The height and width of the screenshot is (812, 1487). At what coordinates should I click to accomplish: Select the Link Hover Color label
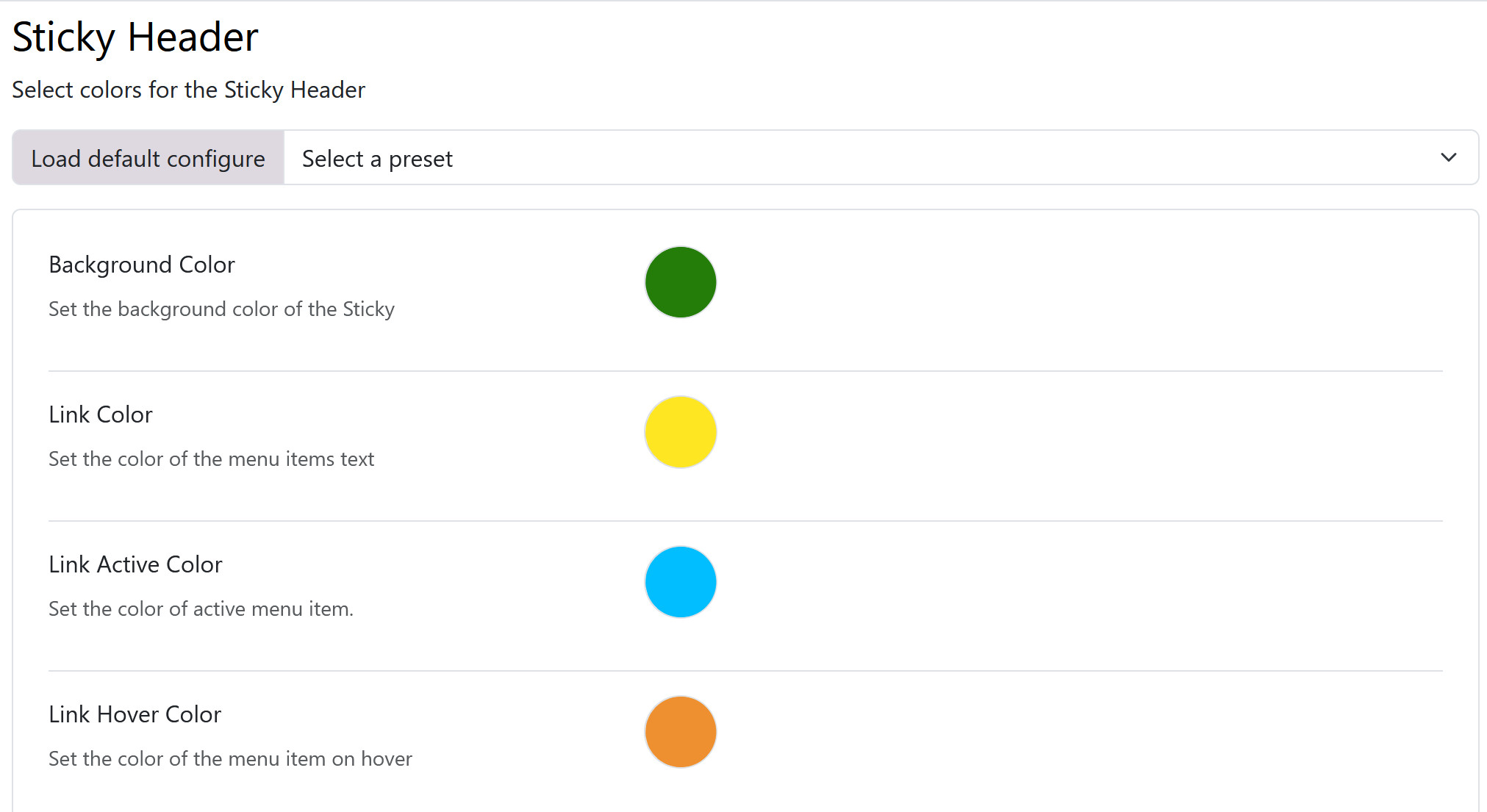(x=135, y=714)
